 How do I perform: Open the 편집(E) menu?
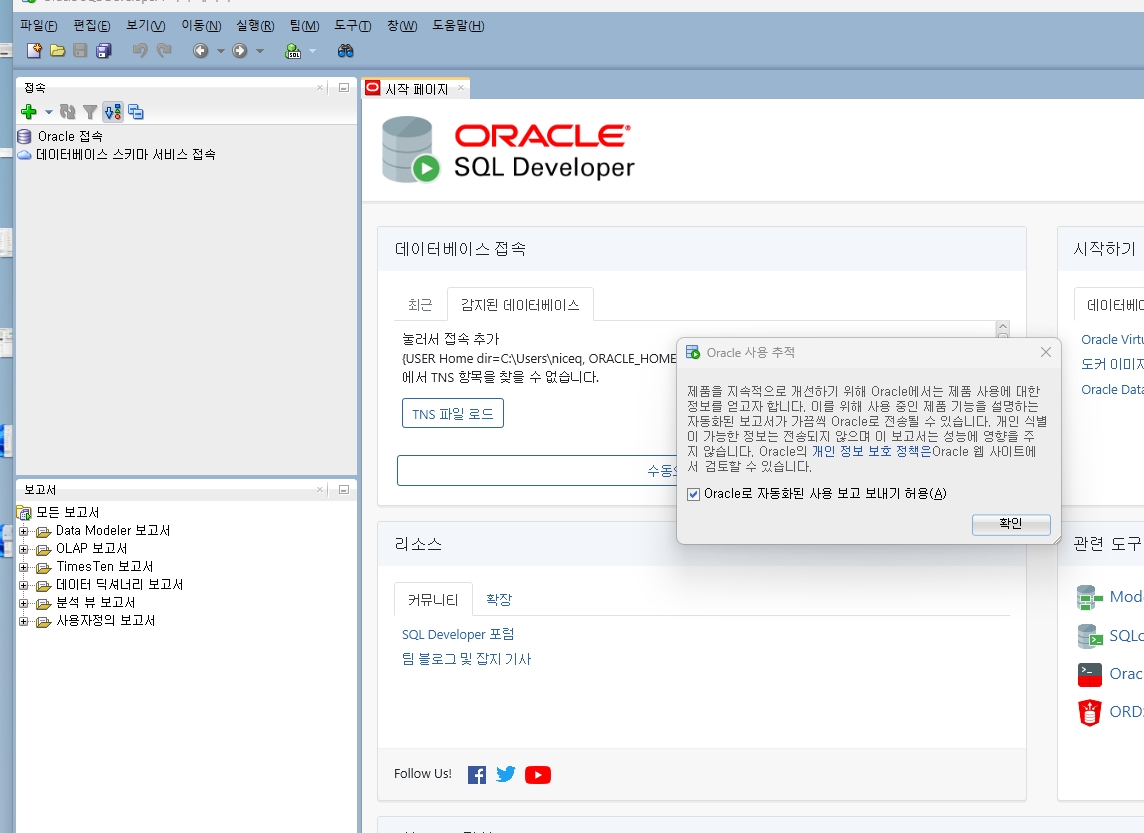tap(92, 26)
